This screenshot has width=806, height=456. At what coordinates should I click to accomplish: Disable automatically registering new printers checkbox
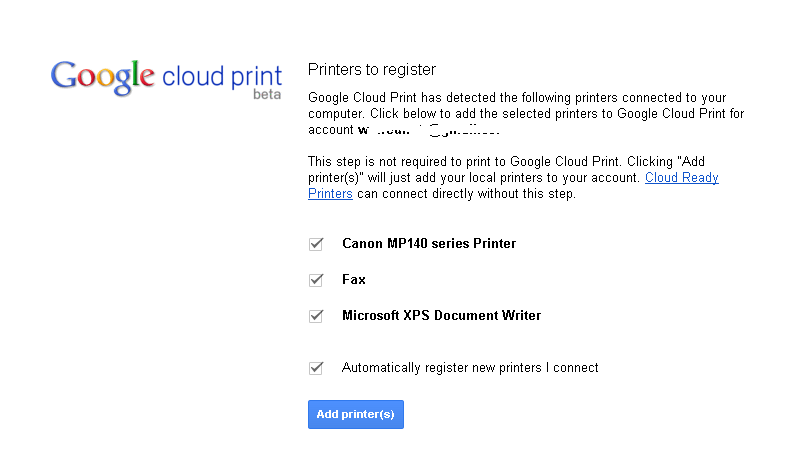(316, 368)
